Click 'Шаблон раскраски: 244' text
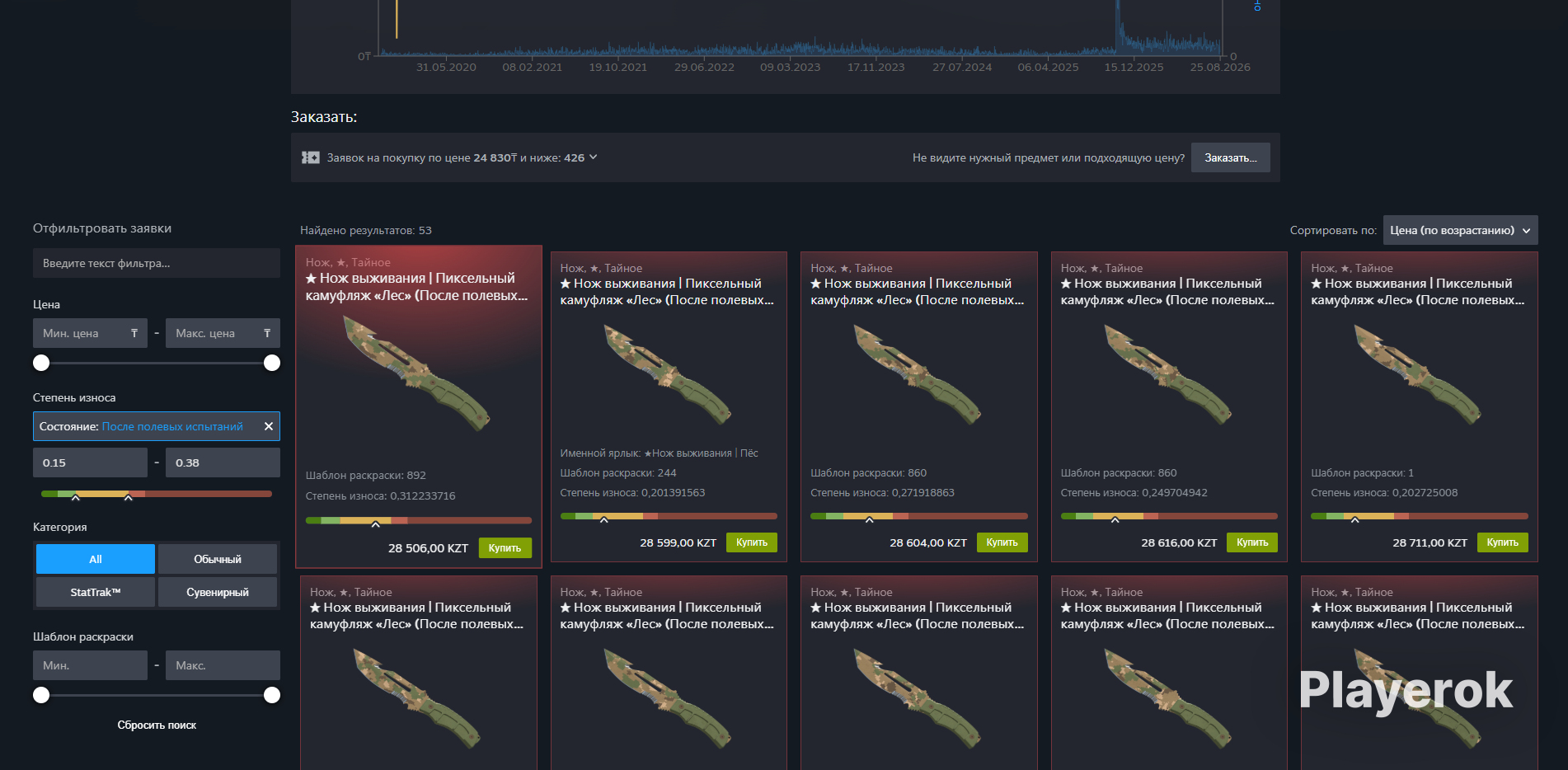The width and height of the screenshot is (1568, 770). tap(618, 473)
